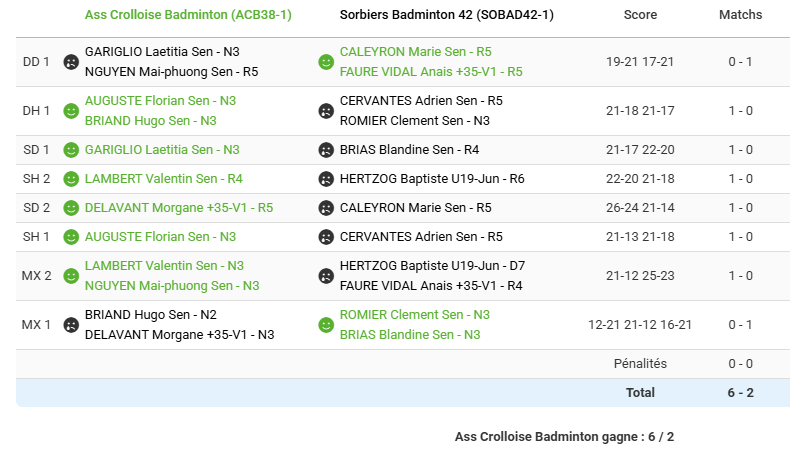Click sad face beside CERVANTES Adrien in DH 1
Screen dimensions: 790x454
coord(326,111)
